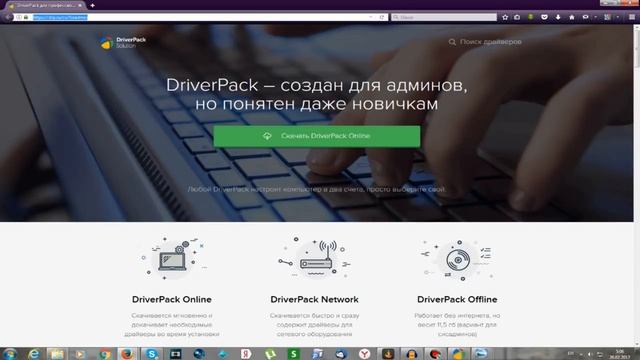Reload the page with the refresh icon

tap(382, 17)
